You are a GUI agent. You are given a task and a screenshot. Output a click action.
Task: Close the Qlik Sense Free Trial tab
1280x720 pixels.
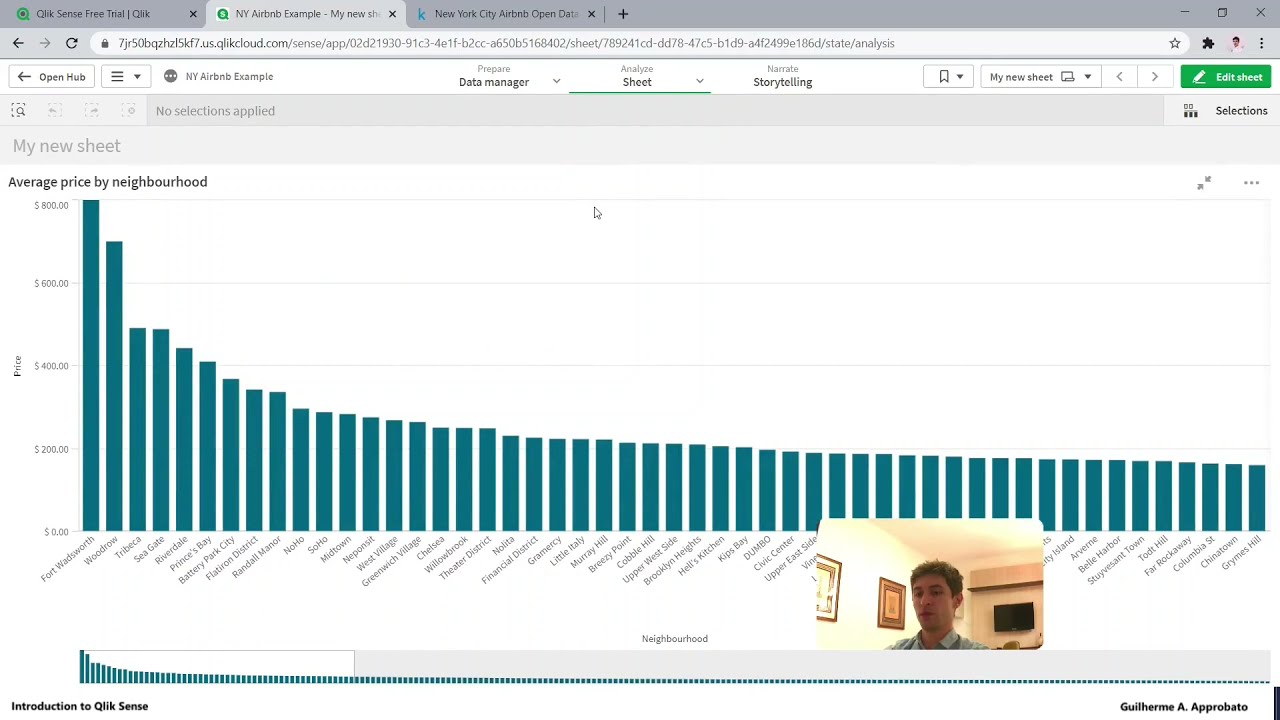click(x=193, y=14)
